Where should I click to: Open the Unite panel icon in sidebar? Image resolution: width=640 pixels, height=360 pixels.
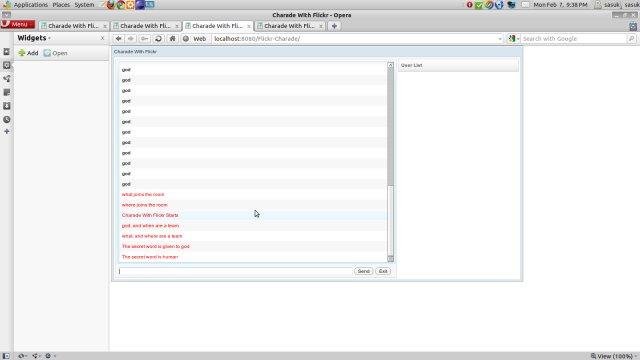point(7,79)
